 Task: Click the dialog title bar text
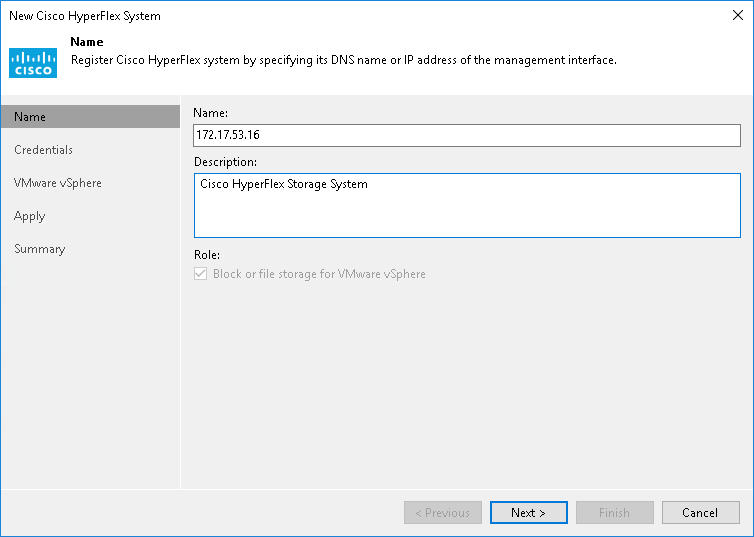click(84, 16)
